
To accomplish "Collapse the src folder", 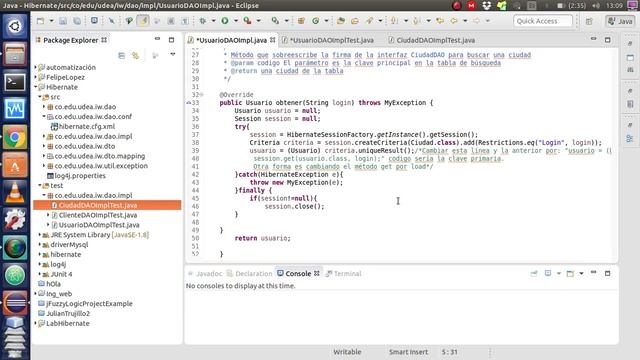I will 40,97.
